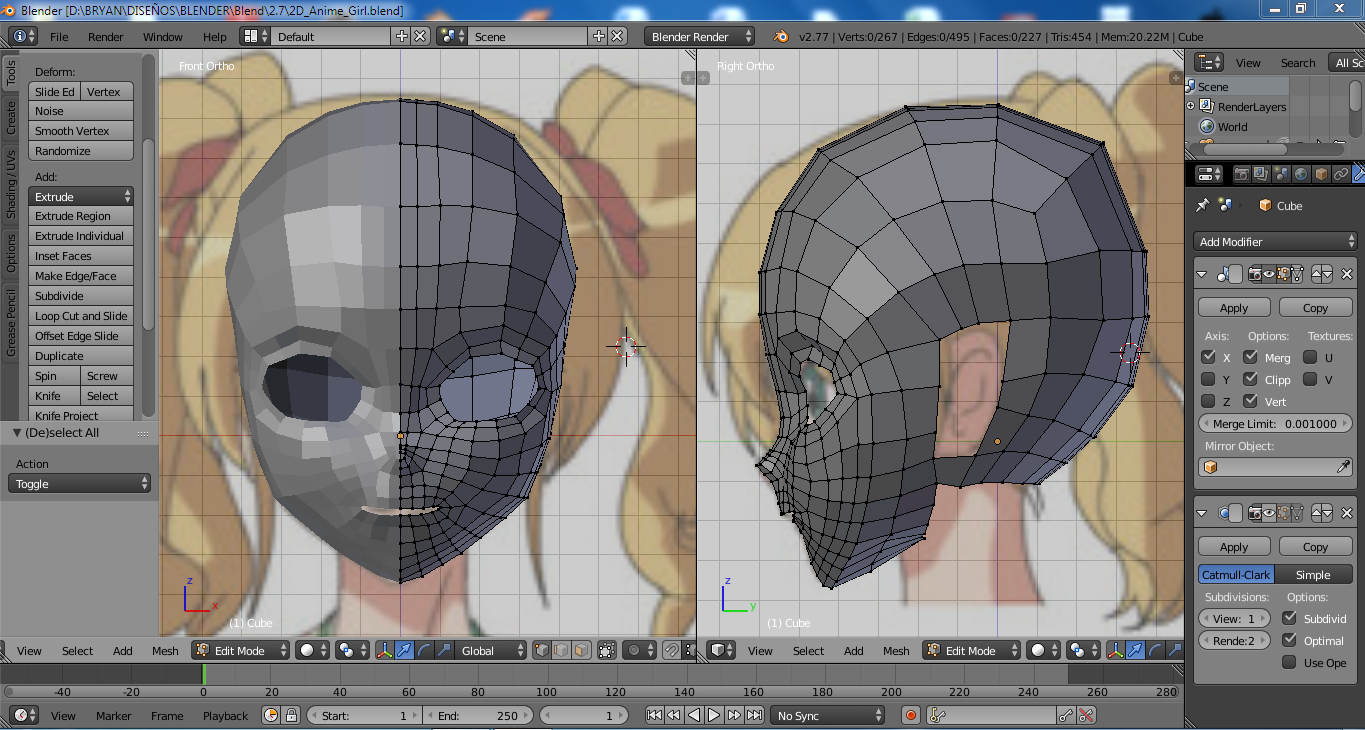Click the pin icon in the properties context
This screenshot has width=1365, height=730.
[x=1202, y=205]
